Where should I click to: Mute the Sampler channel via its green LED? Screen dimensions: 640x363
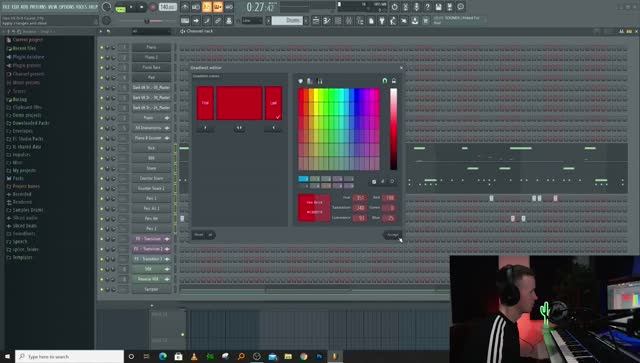pos(102,290)
